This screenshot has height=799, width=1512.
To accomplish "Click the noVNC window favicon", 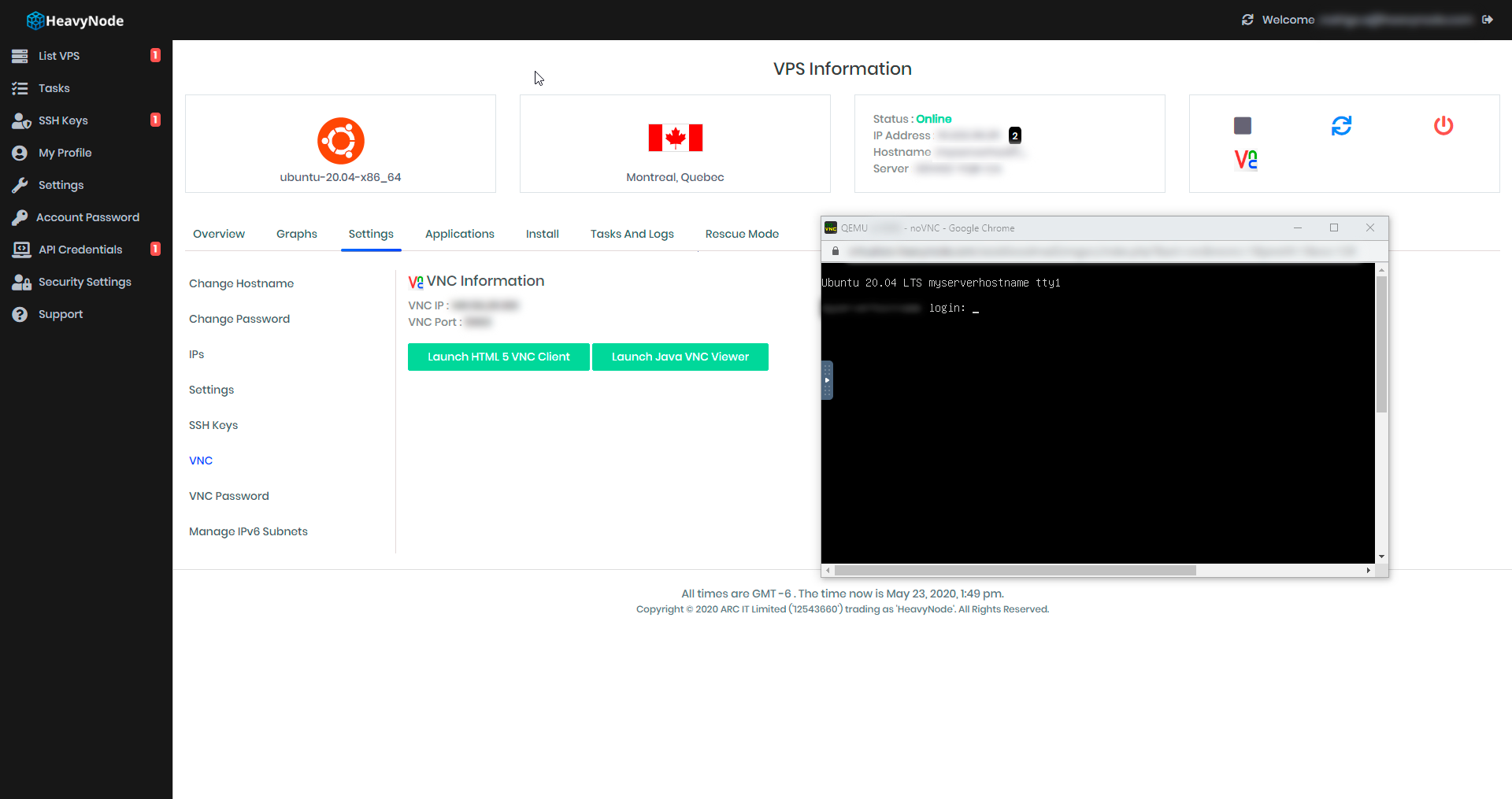I will point(831,228).
